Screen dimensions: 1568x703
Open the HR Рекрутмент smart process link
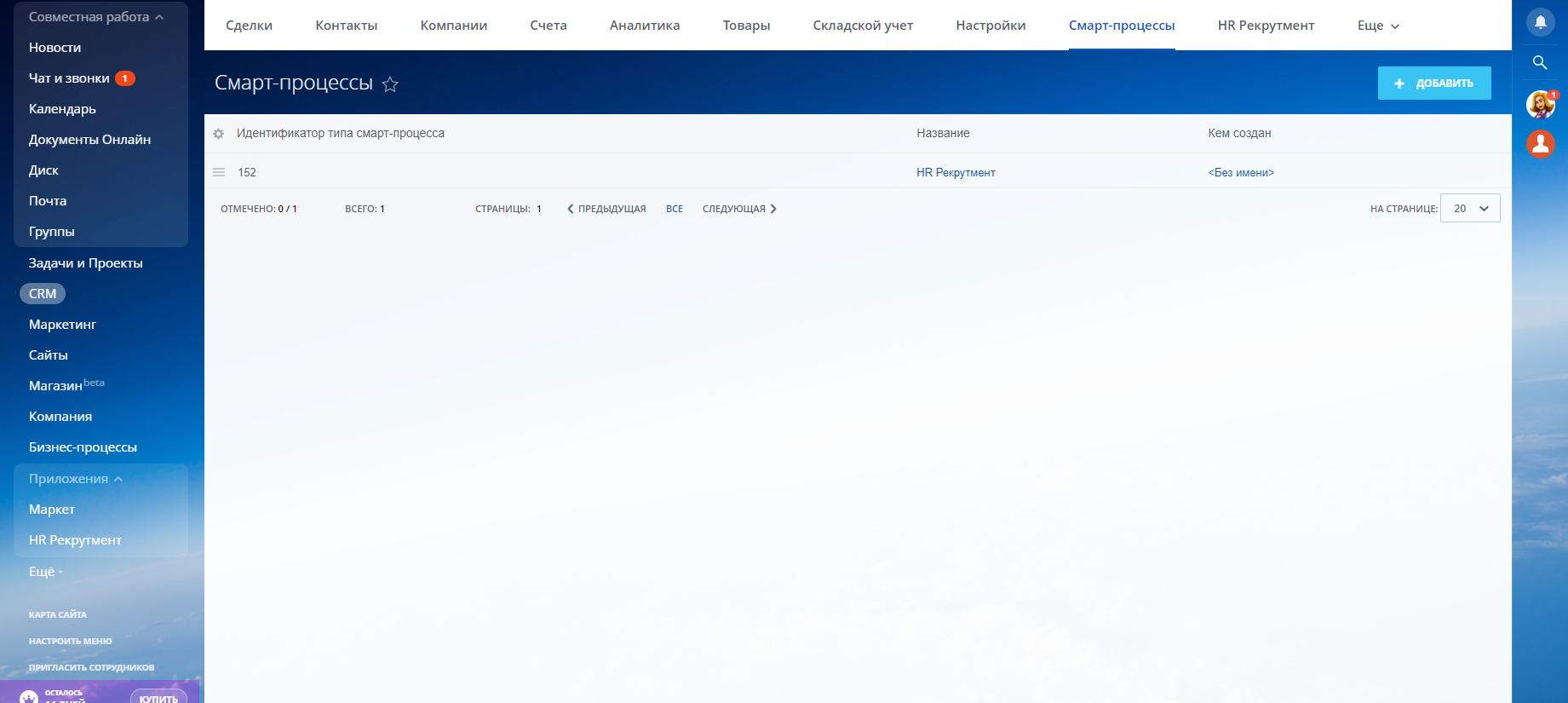pyautogui.click(x=956, y=172)
